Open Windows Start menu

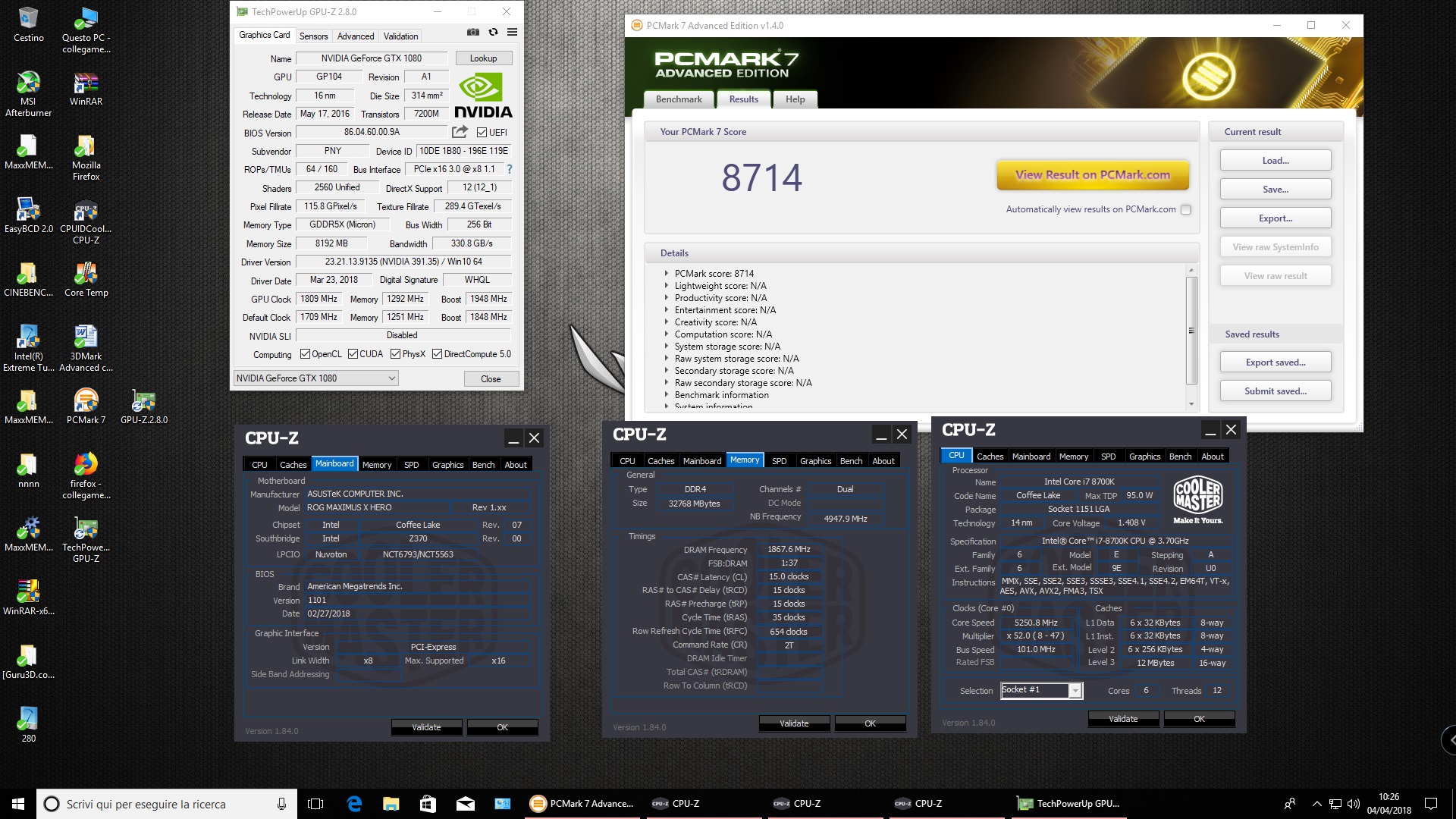click(x=18, y=804)
